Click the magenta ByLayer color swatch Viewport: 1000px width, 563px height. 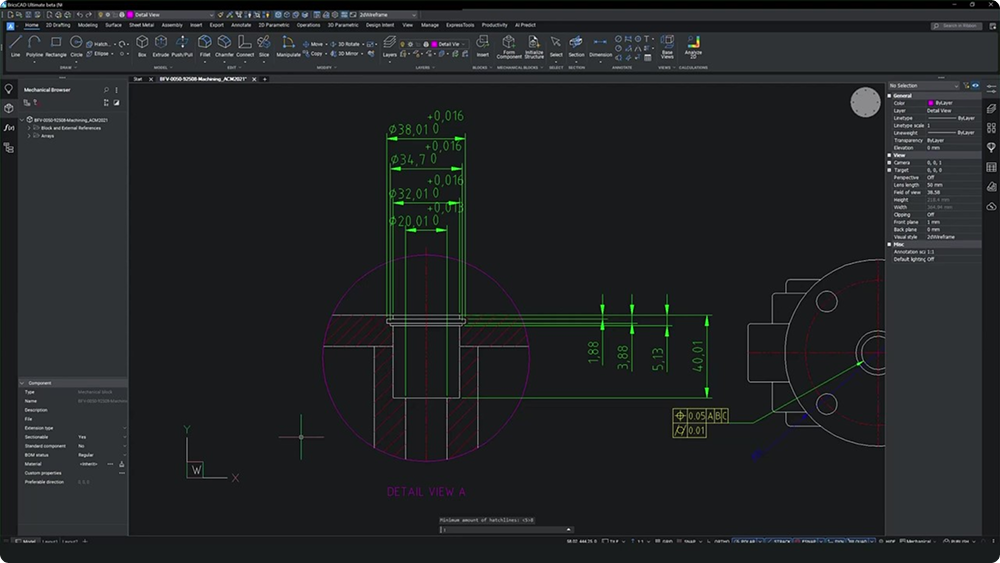[x=931, y=103]
